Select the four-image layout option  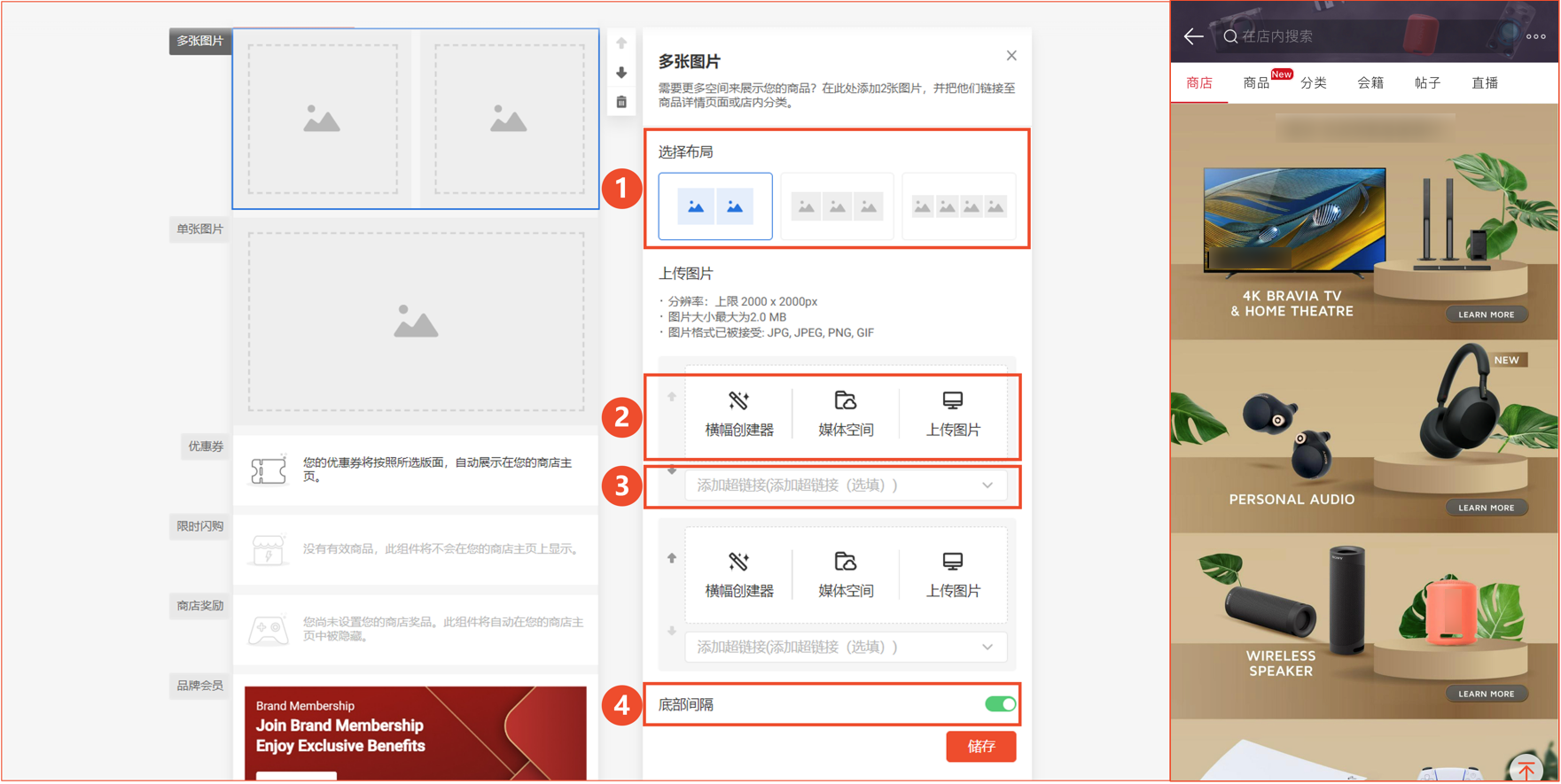coord(959,206)
